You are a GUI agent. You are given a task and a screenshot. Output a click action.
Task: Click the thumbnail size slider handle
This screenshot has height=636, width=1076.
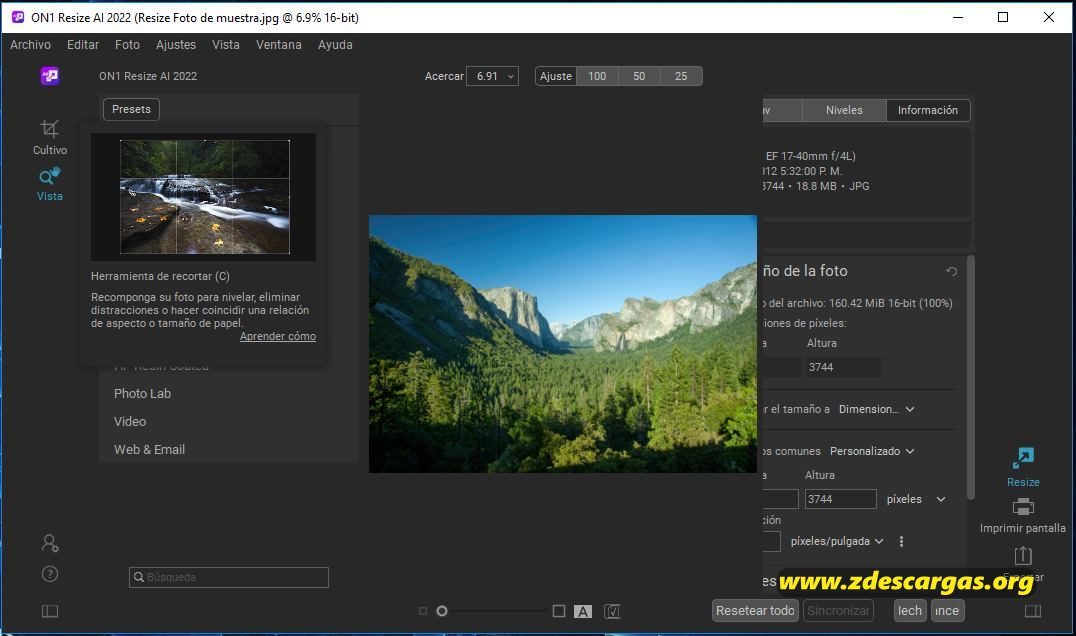(442, 611)
